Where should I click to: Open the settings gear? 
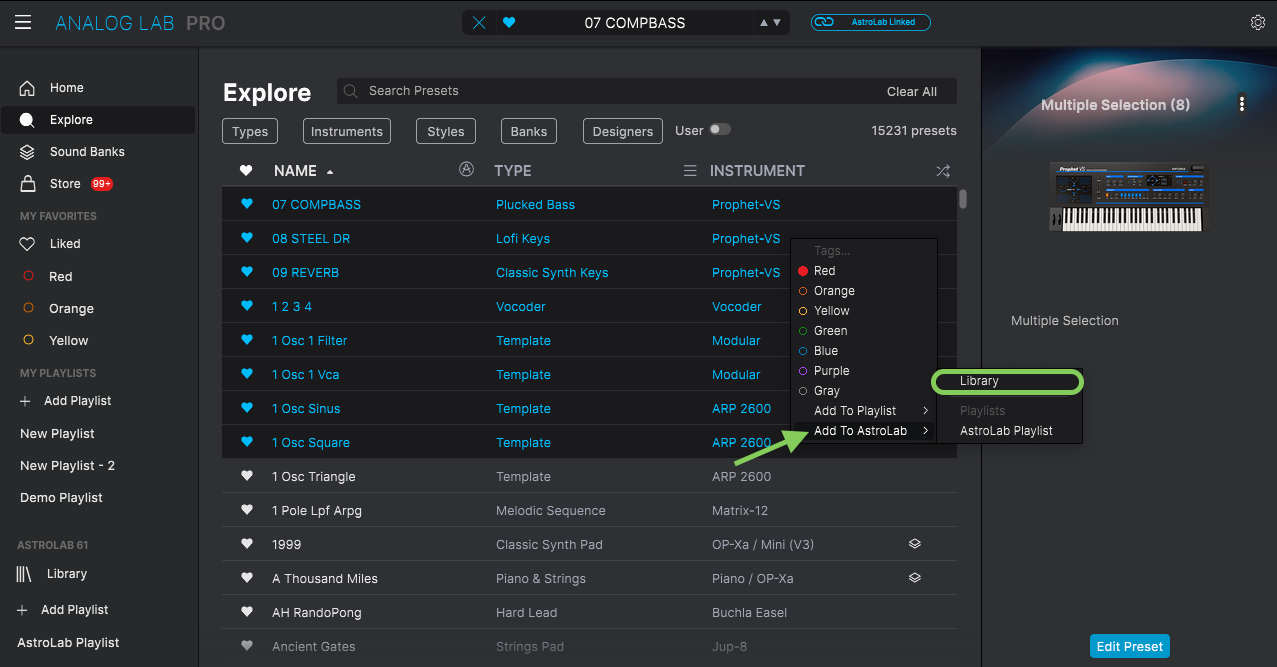pyautogui.click(x=1258, y=22)
